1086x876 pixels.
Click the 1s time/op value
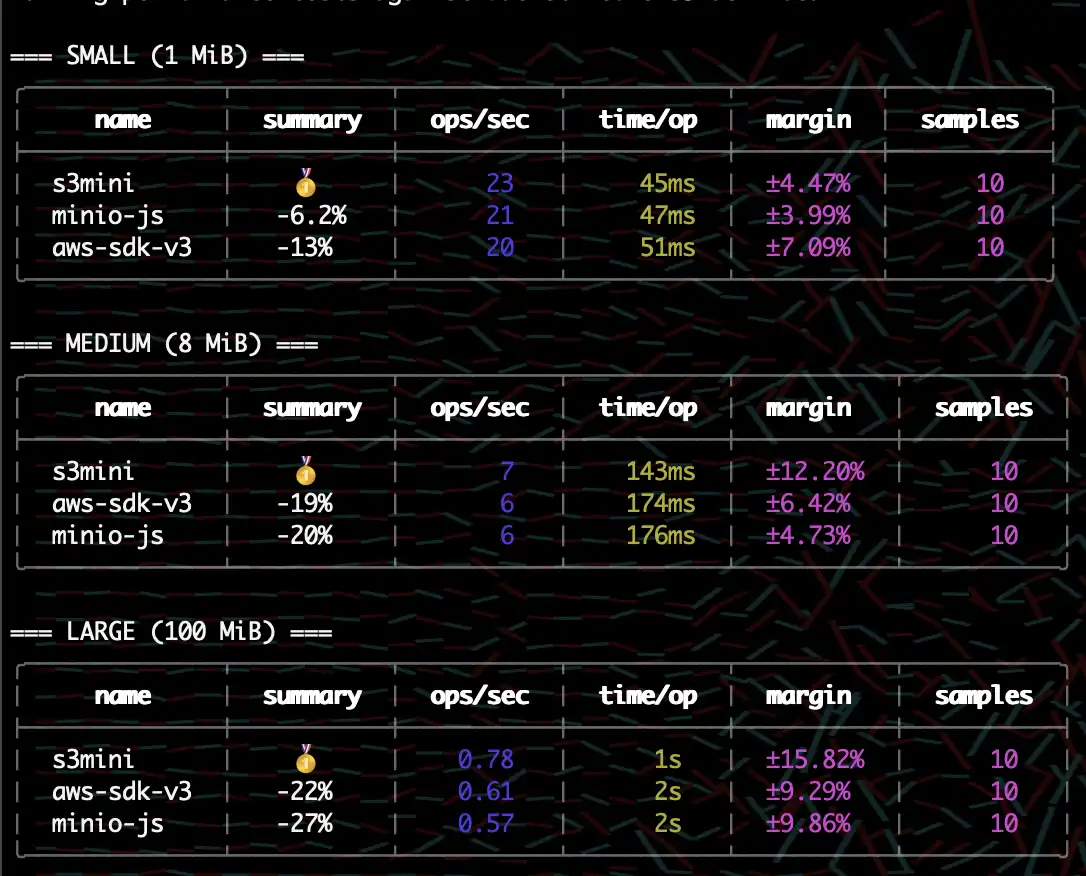[x=668, y=760]
